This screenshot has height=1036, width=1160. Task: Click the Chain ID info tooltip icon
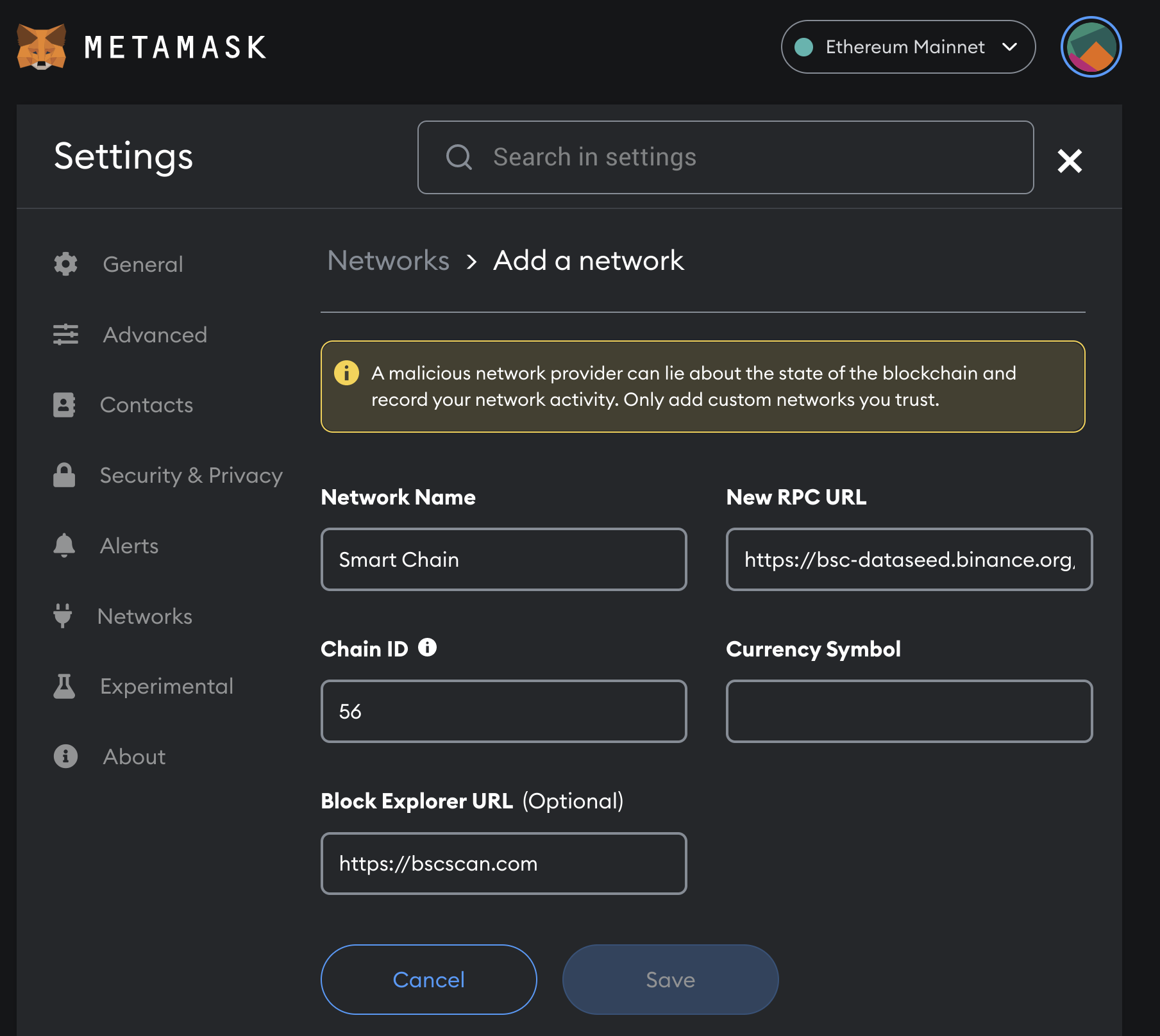point(427,647)
